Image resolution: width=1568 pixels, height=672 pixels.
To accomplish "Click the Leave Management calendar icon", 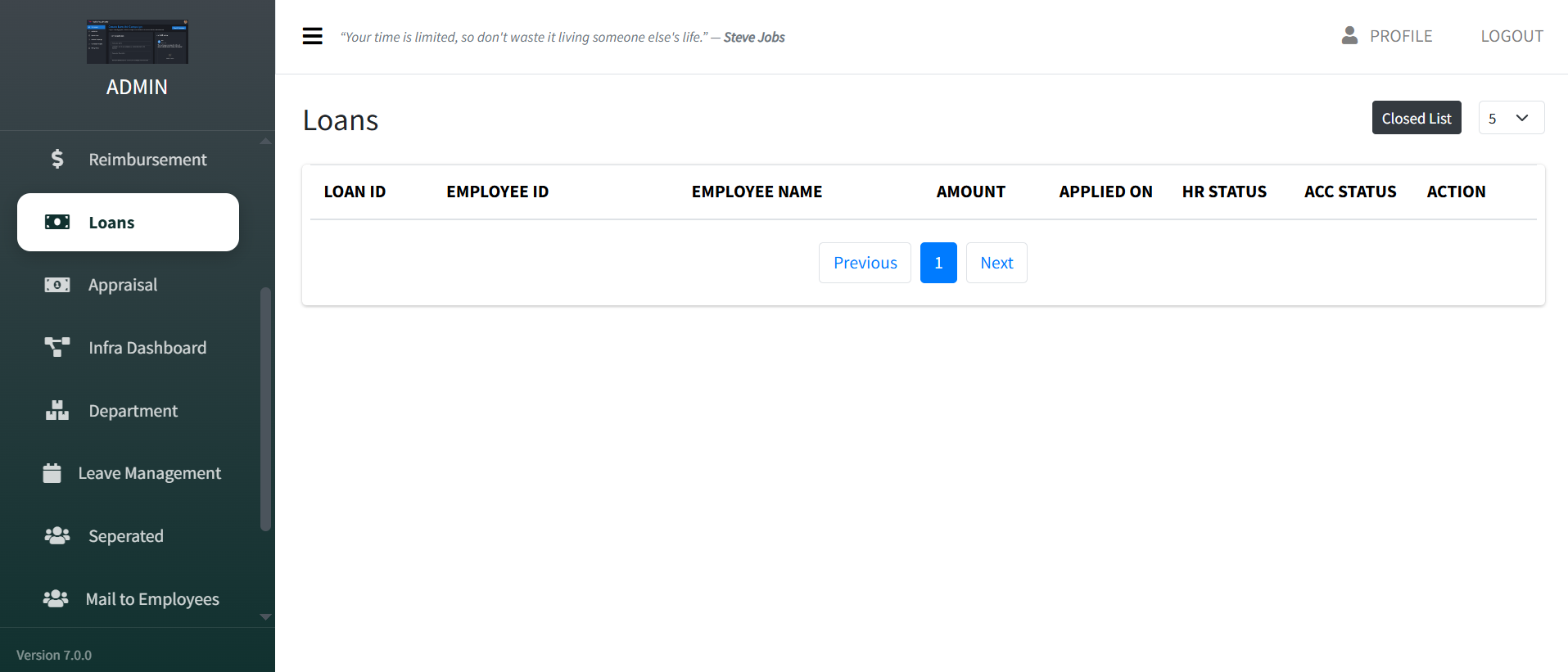I will coord(52,473).
